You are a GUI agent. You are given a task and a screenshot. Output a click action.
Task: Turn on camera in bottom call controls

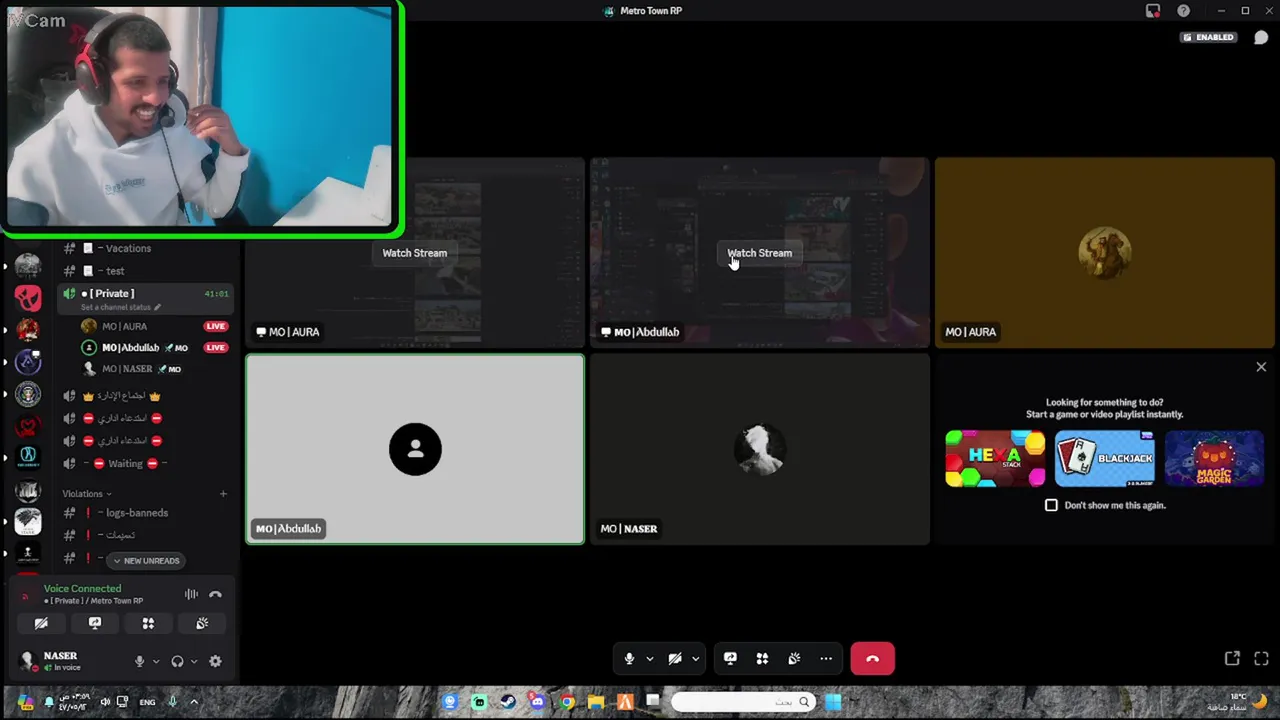[x=675, y=659]
